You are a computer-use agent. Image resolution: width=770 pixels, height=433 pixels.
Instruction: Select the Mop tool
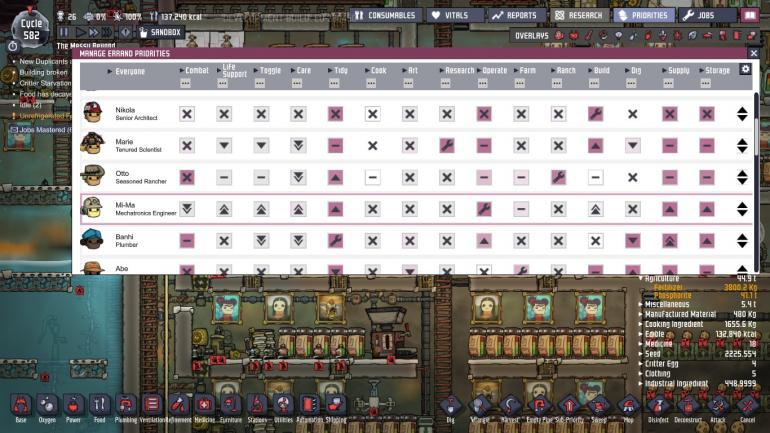(x=629, y=408)
